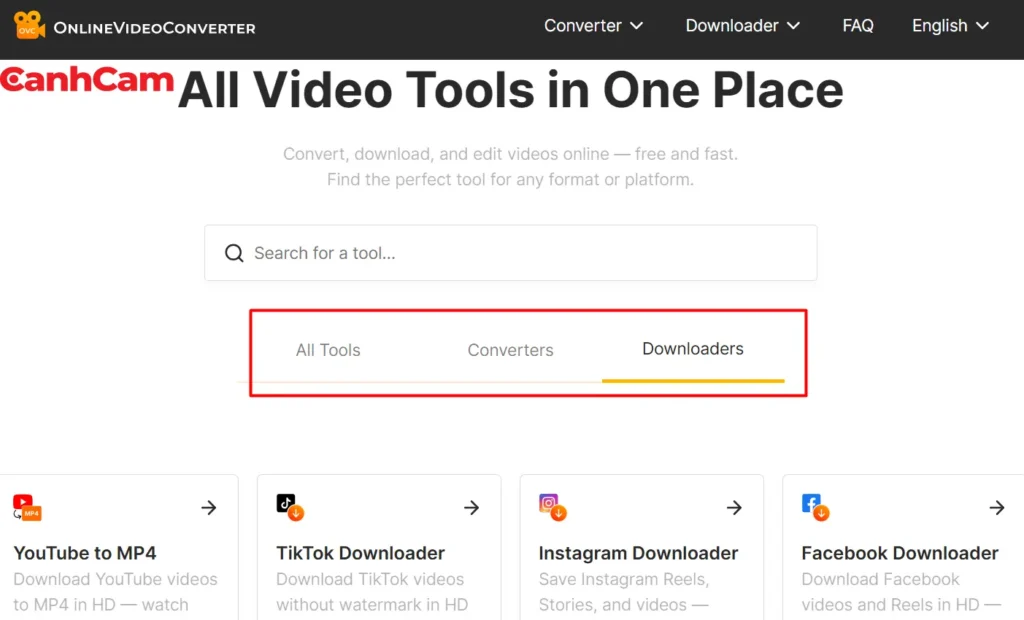Screen dimensions: 1024x620
Task: Select the Instagram Downloader icon
Action: [550, 507]
